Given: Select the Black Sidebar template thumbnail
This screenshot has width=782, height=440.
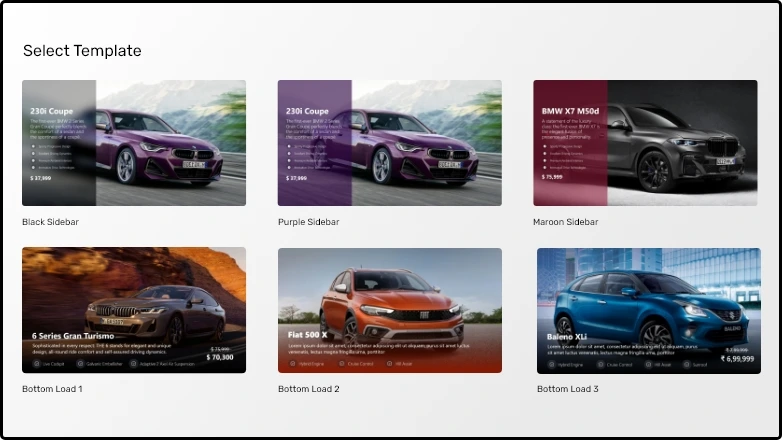Looking at the screenshot, I should click(x=134, y=143).
